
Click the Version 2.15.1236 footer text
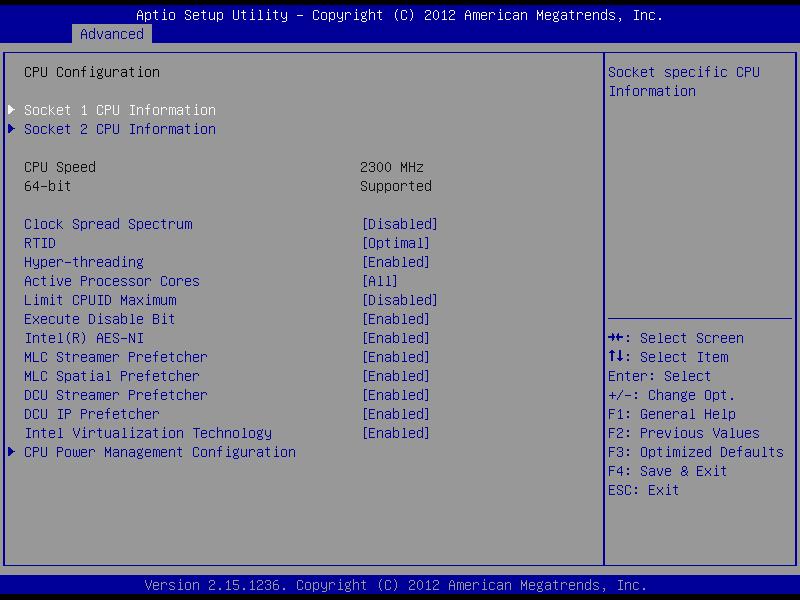(x=396, y=585)
